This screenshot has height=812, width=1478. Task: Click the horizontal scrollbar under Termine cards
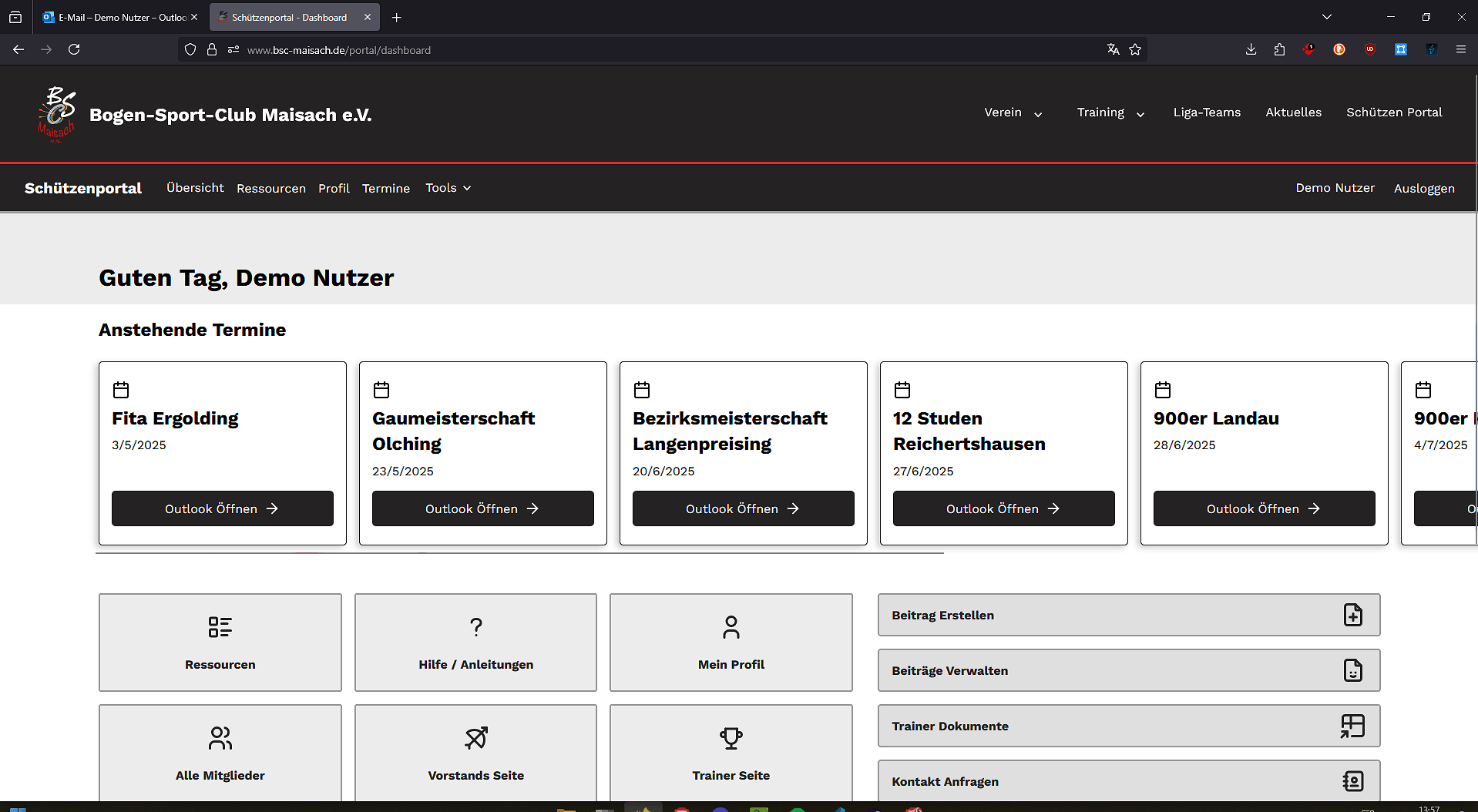pos(519,553)
